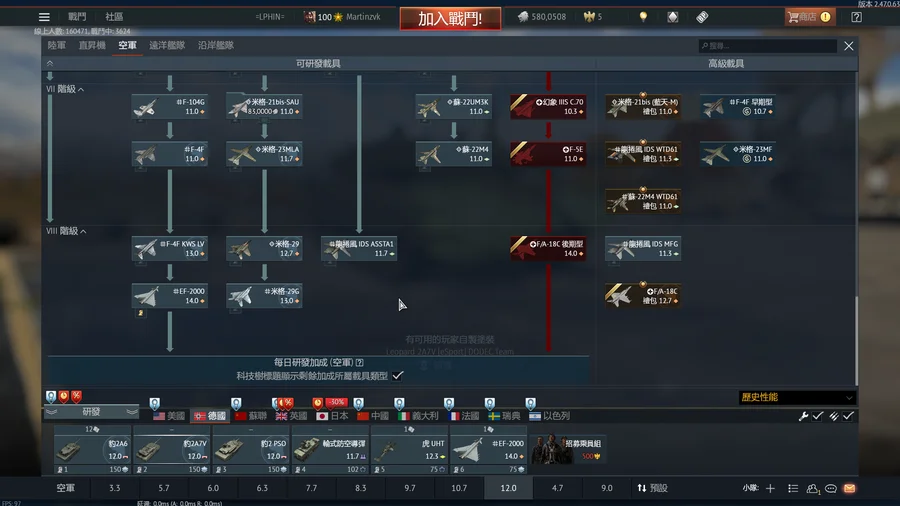The image size is (900, 506).
Task: Click the auto-refill ammo icon
Action: tap(833, 416)
